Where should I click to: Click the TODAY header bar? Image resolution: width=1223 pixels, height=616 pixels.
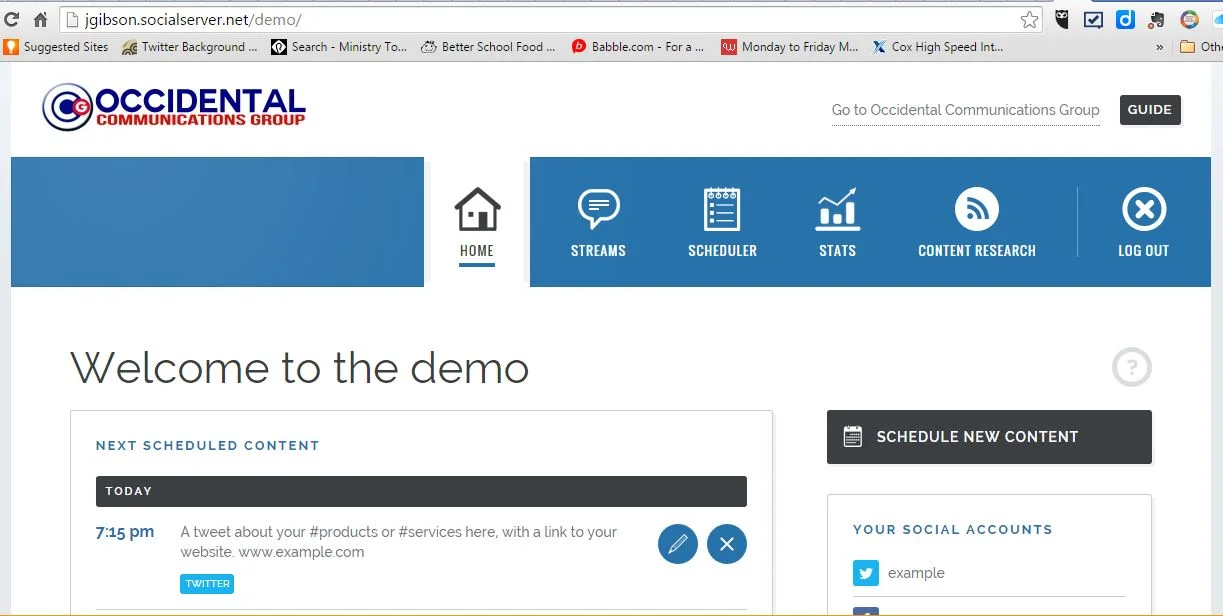click(421, 491)
